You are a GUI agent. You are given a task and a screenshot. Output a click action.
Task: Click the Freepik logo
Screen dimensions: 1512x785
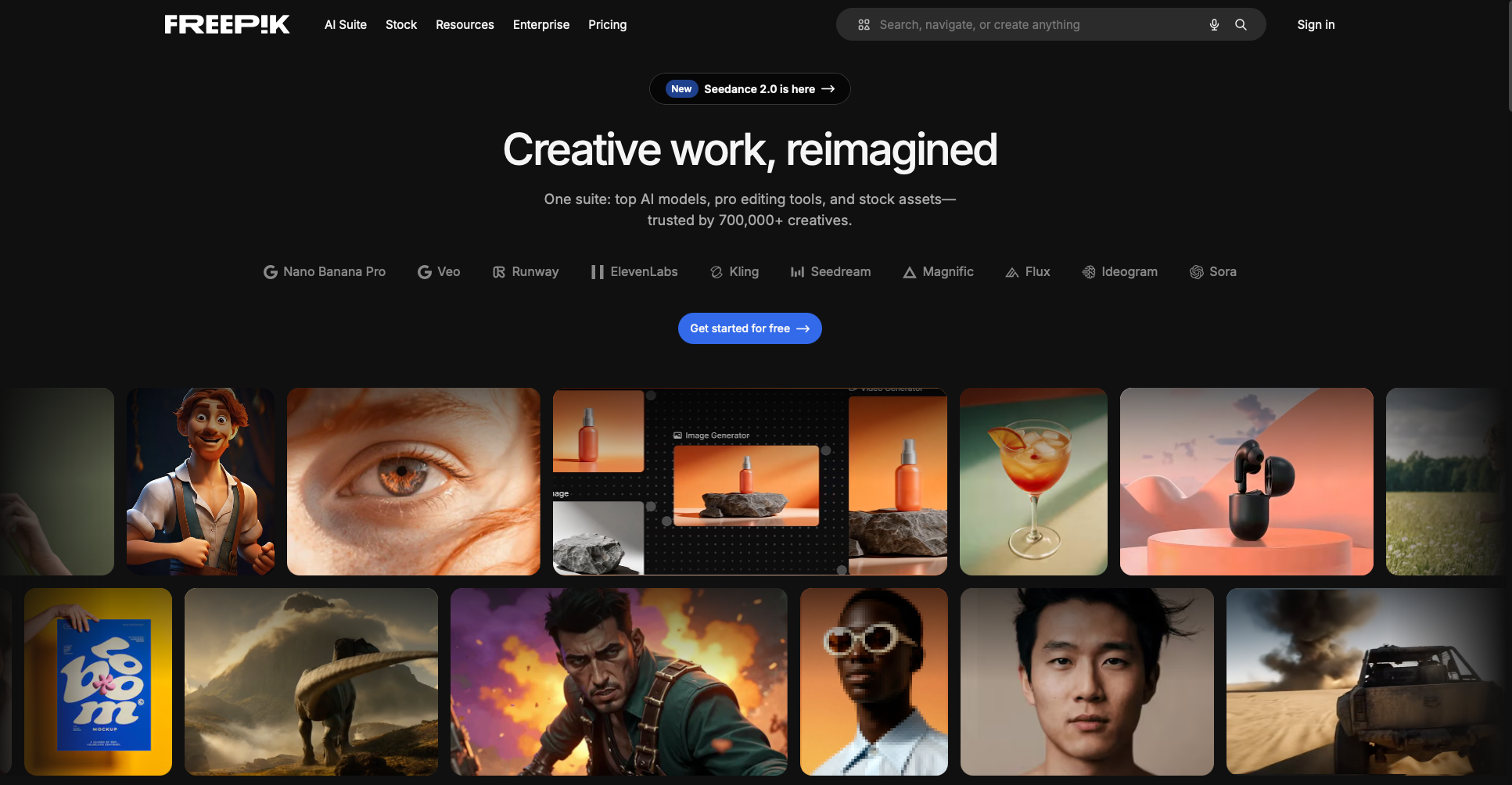click(x=227, y=24)
